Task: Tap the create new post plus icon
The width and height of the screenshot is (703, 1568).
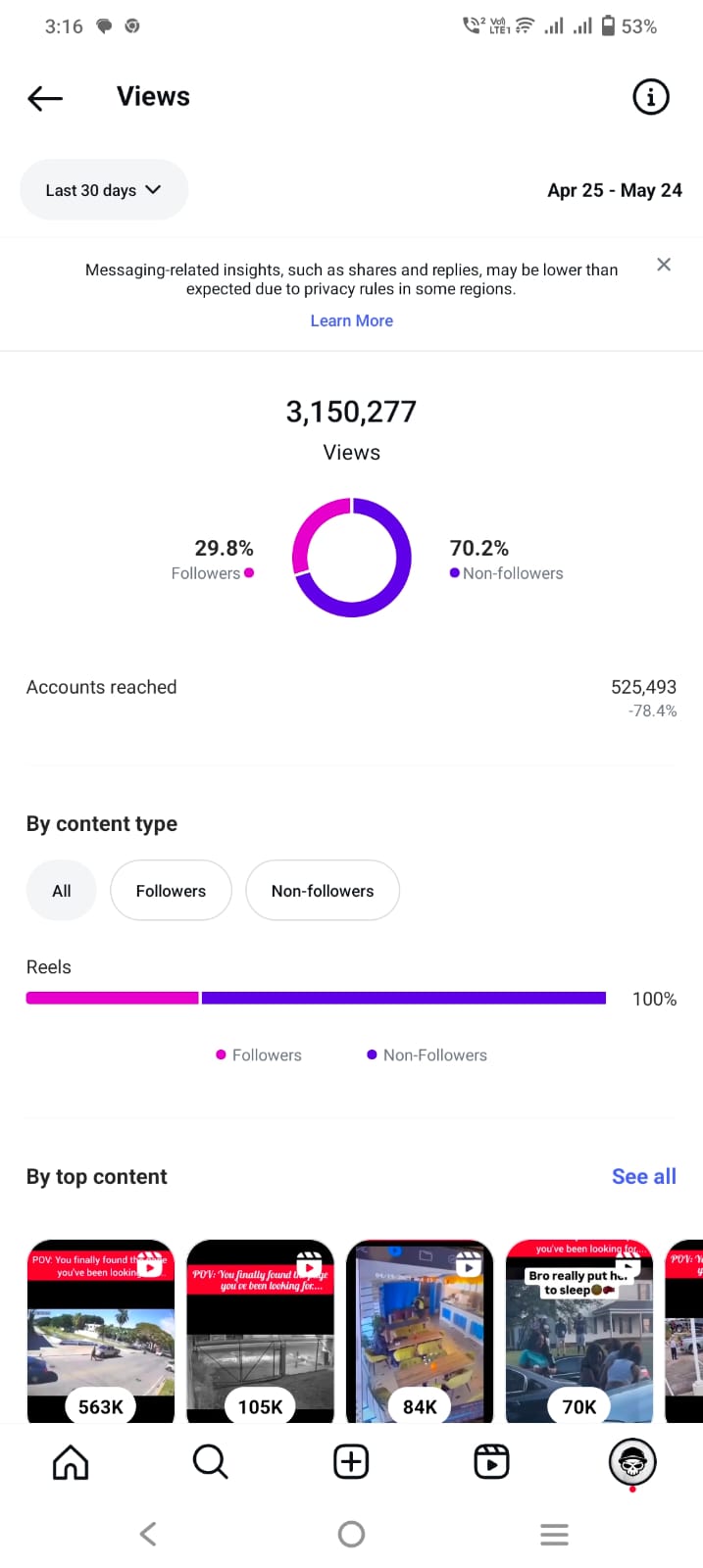Action: 351,1461
